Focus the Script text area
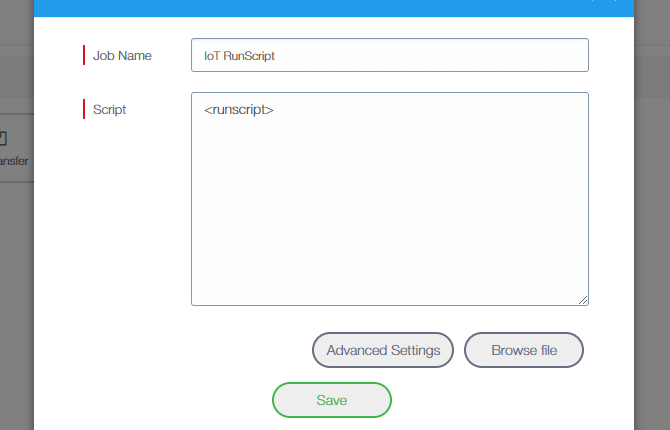The width and height of the screenshot is (670, 430). (390, 199)
